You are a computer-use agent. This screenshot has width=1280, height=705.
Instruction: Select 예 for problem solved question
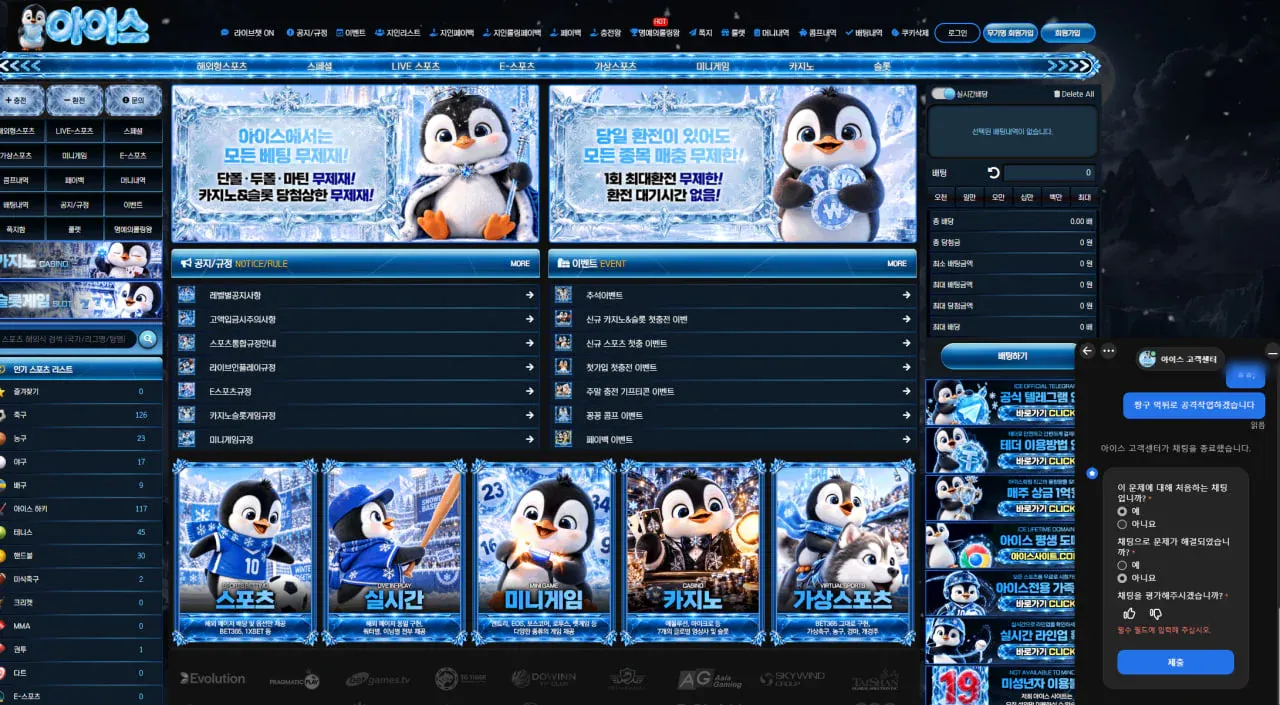point(1122,565)
